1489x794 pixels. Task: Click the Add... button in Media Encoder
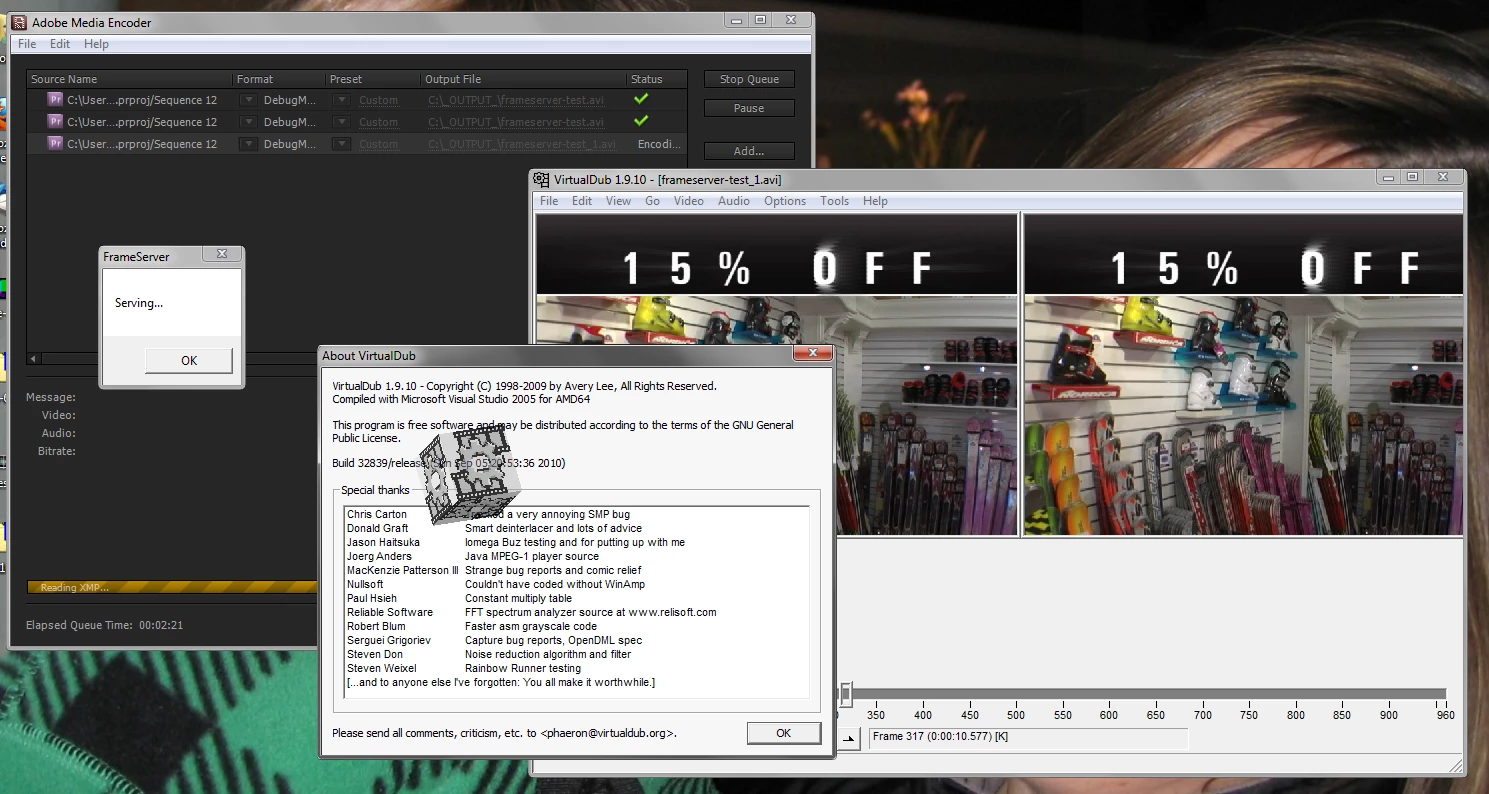(x=749, y=151)
